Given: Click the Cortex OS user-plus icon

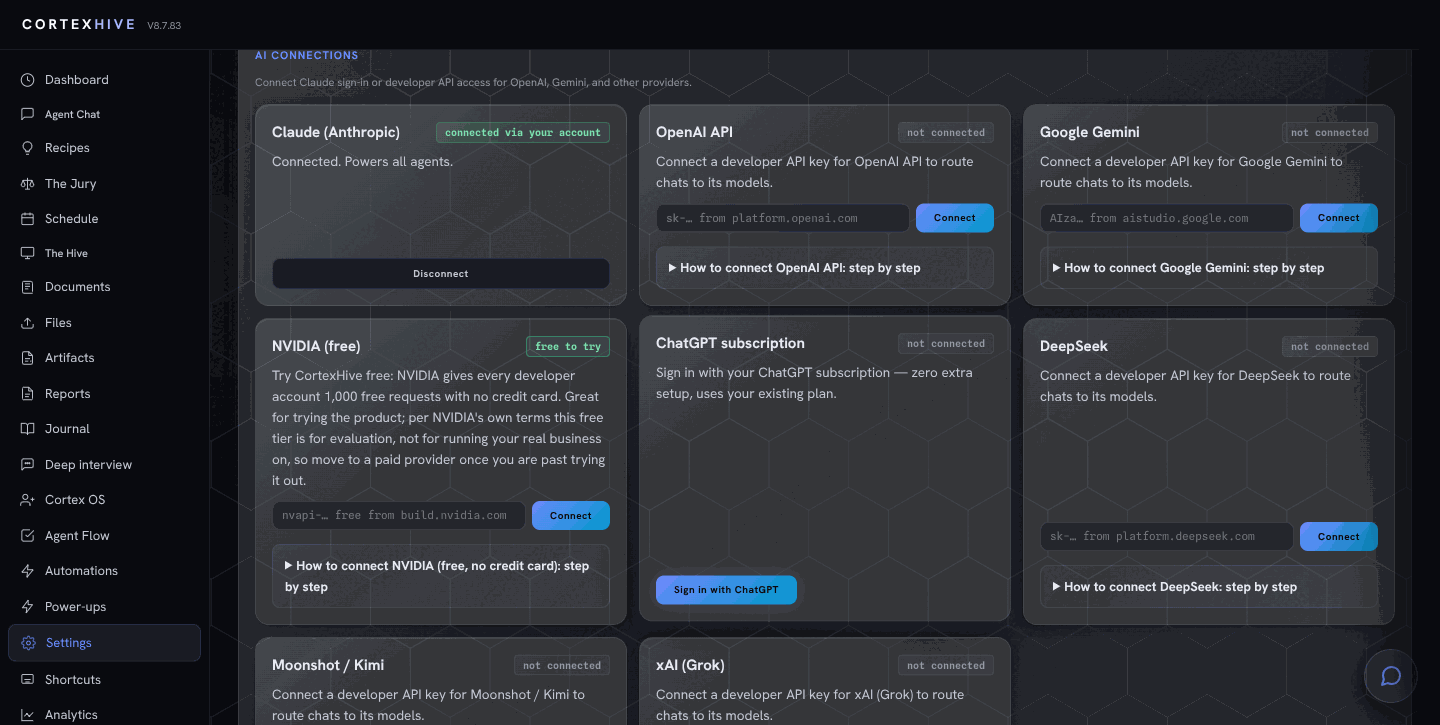Looking at the screenshot, I should 28,500.
